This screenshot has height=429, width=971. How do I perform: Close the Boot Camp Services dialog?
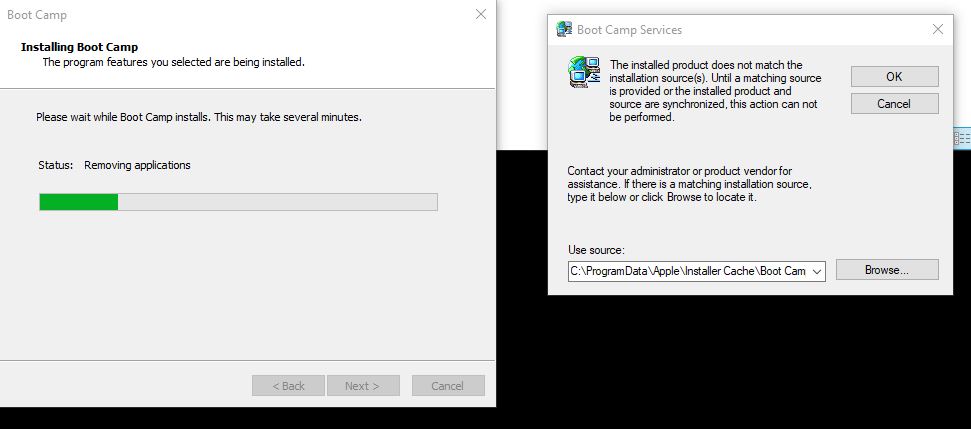[x=938, y=29]
